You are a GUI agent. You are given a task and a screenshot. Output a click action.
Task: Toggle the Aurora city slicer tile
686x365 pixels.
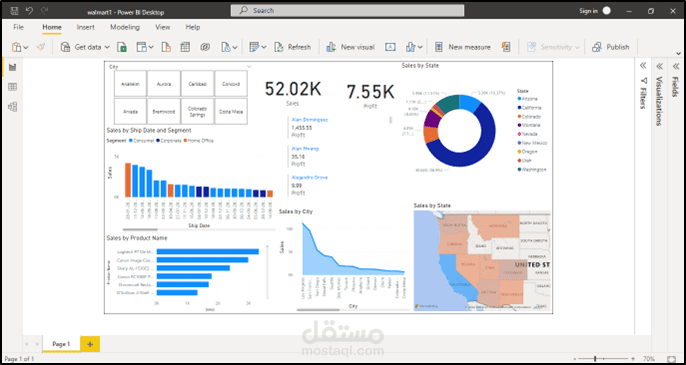[164, 84]
